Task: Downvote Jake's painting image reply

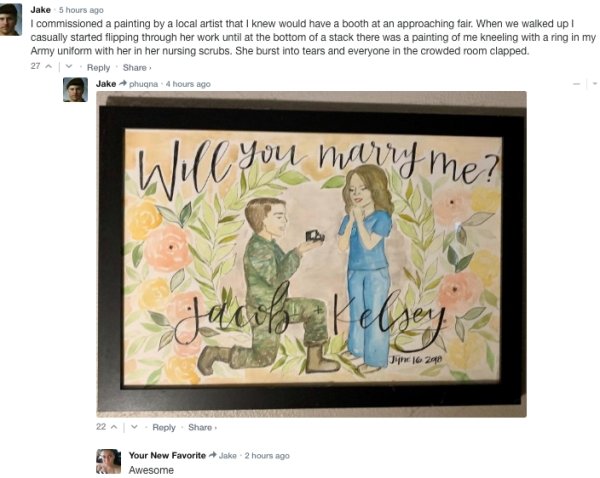Action: click(134, 427)
